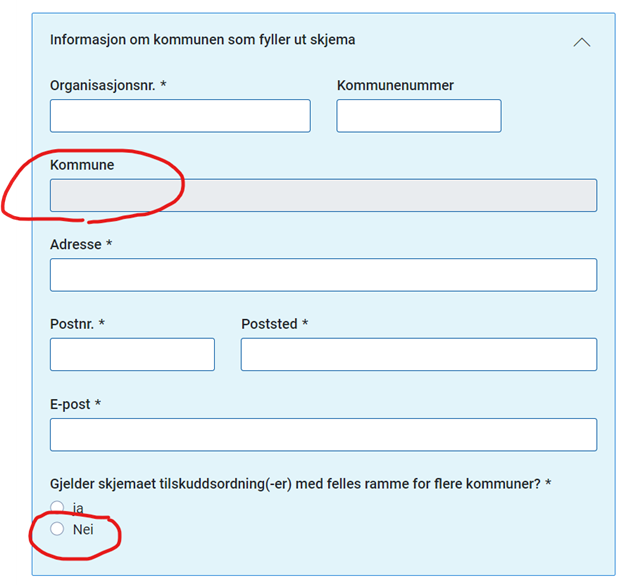Click the Organisasjonsnr. input field
Viewport: 631px width, 585px height.
coord(180,116)
